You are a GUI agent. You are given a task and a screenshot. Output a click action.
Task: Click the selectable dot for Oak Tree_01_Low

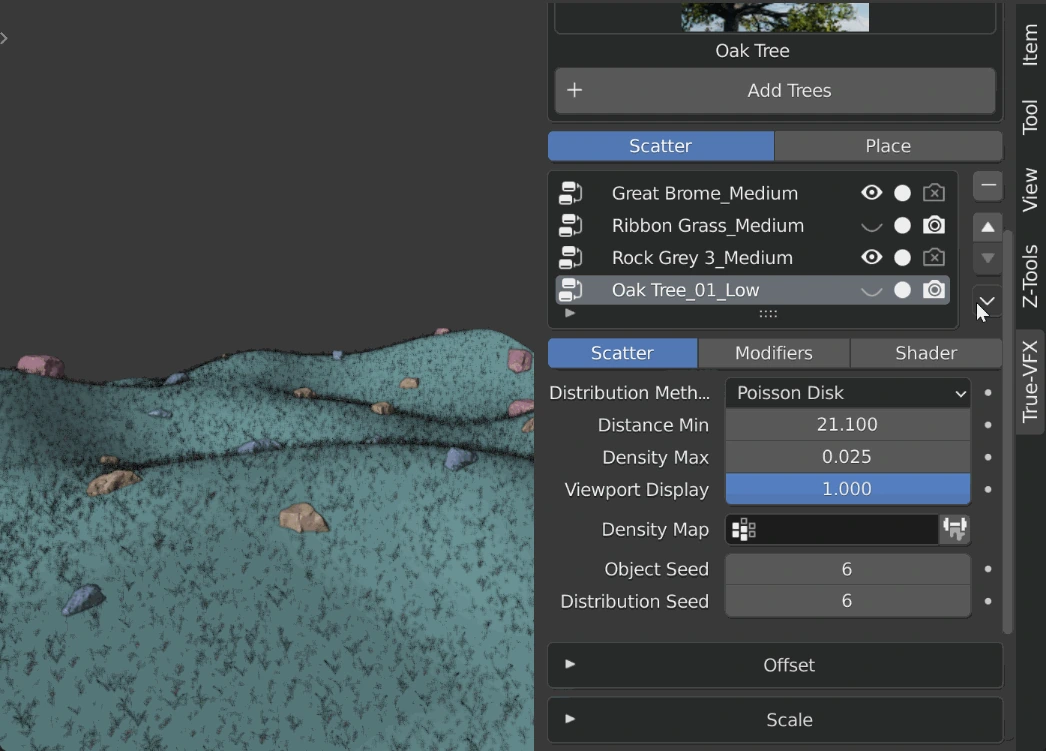pyautogui.click(x=902, y=290)
